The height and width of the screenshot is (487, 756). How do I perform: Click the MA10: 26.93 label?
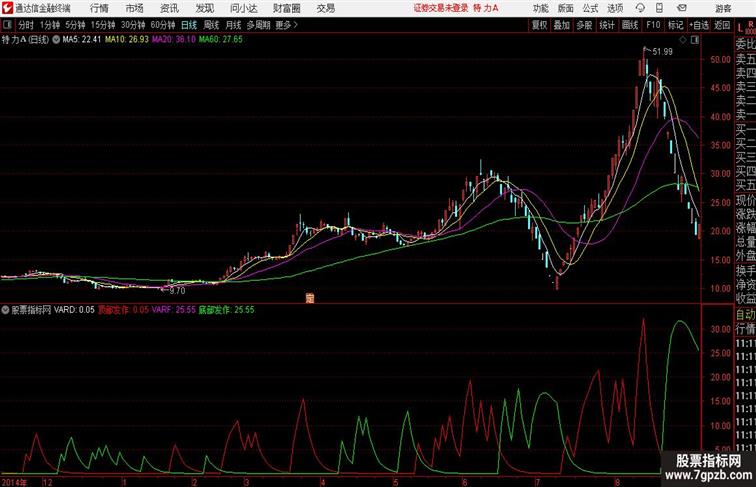[127, 40]
